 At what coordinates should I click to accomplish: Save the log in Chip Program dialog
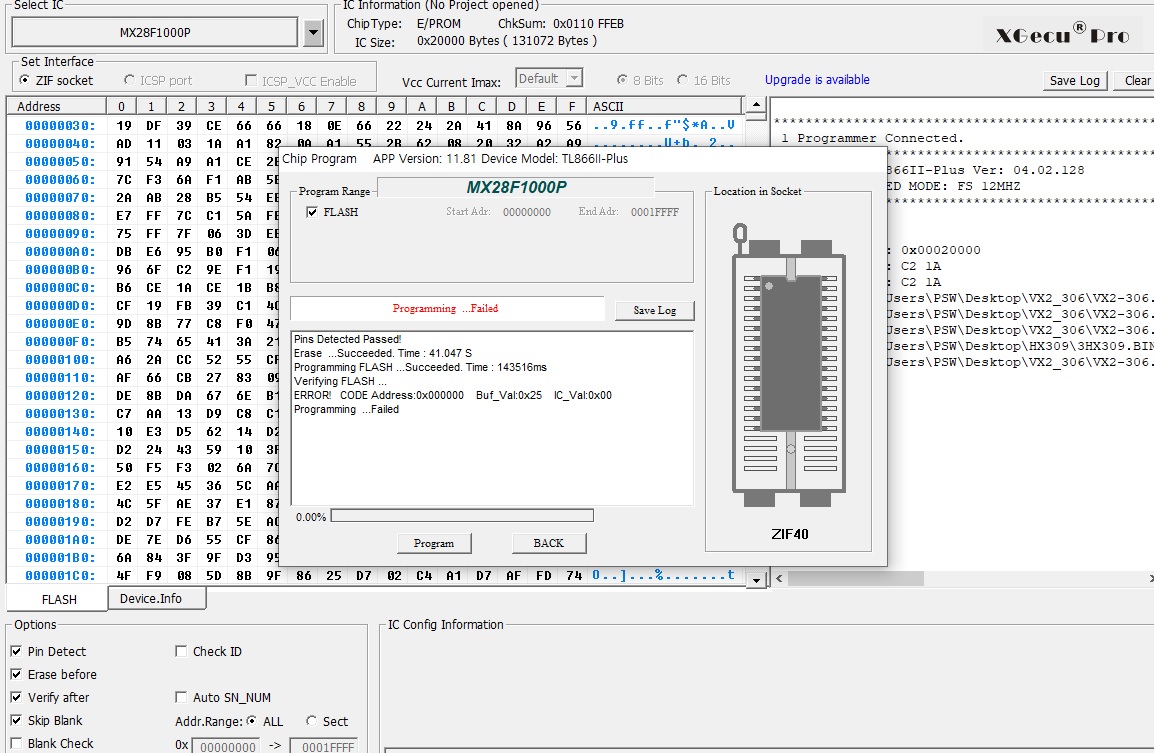click(654, 310)
